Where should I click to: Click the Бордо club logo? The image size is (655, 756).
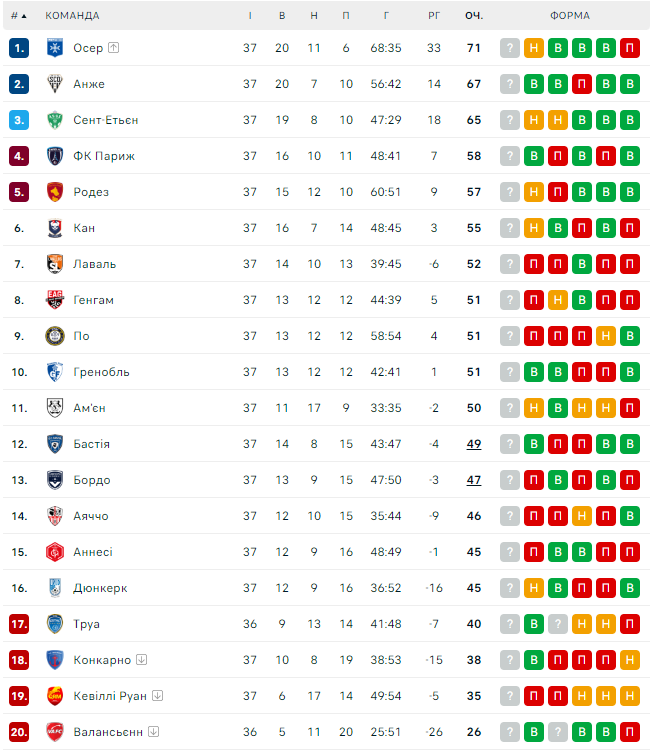pyautogui.click(x=55, y=480)
